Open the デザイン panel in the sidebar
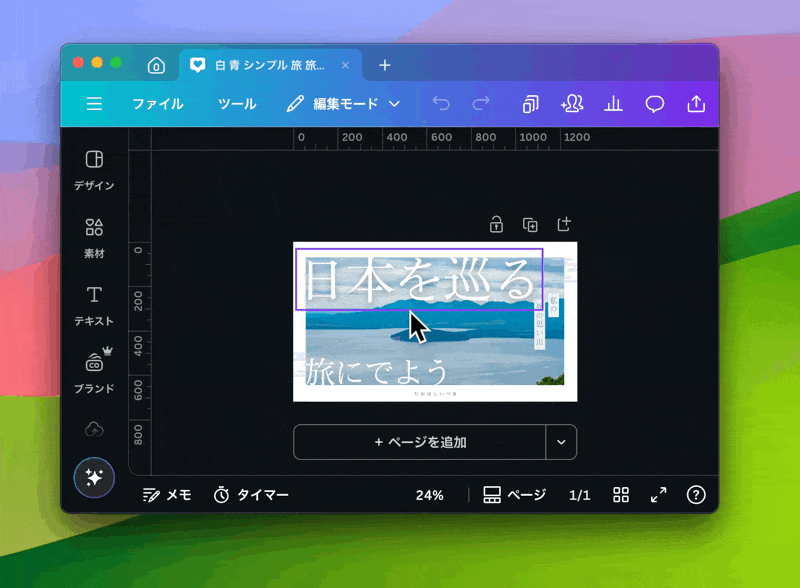This screenshot has width=800, height=588. click(x=94, y=169)
